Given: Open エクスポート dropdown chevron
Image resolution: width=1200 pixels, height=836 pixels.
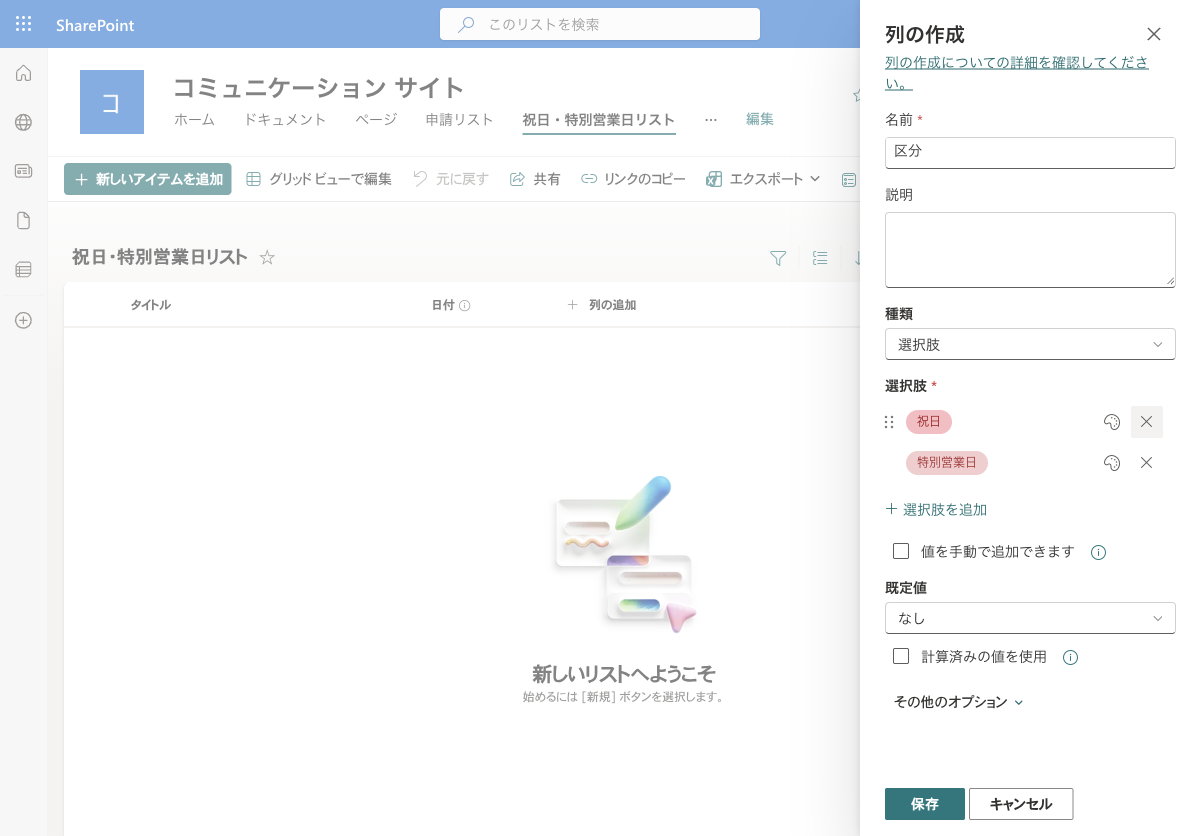Looking at the screenshot, I should coord(815,179).
